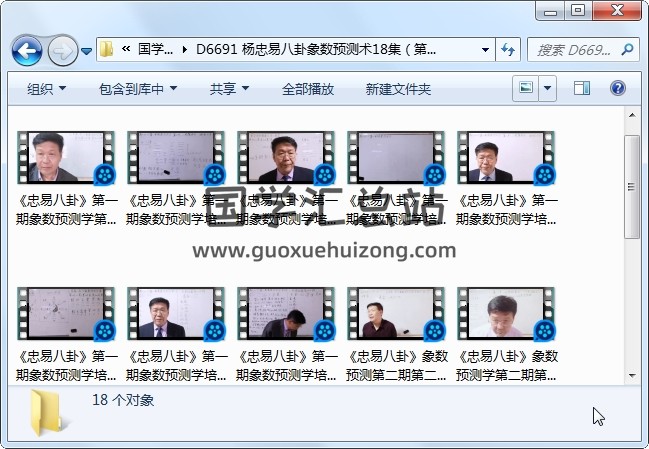Open the help question mark icon
649x449 pixels.
(x=617, y=89)
